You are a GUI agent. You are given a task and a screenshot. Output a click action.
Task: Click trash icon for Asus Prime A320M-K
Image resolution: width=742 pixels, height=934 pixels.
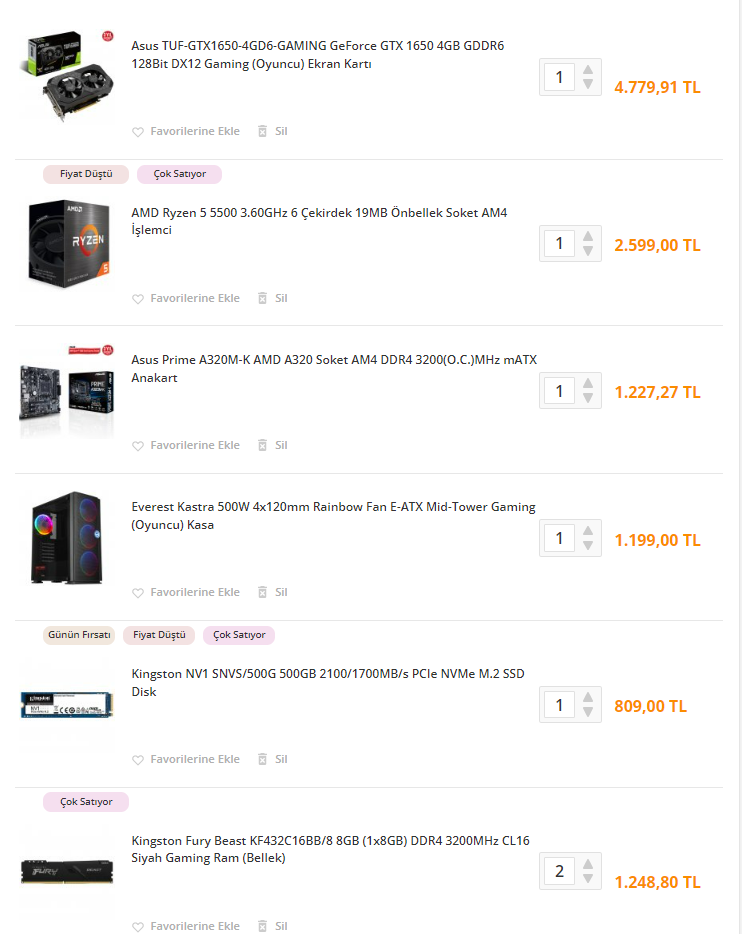point(262,445)
